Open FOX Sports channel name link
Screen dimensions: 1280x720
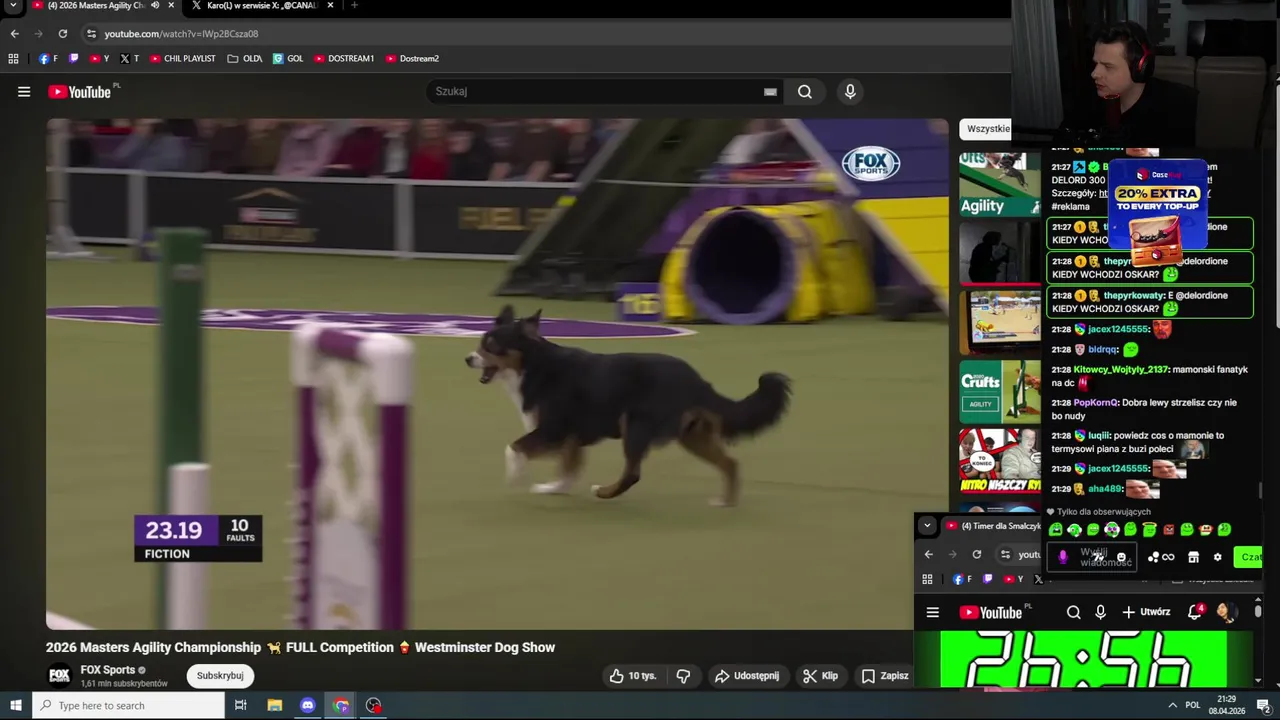click(x=108, y=670)
